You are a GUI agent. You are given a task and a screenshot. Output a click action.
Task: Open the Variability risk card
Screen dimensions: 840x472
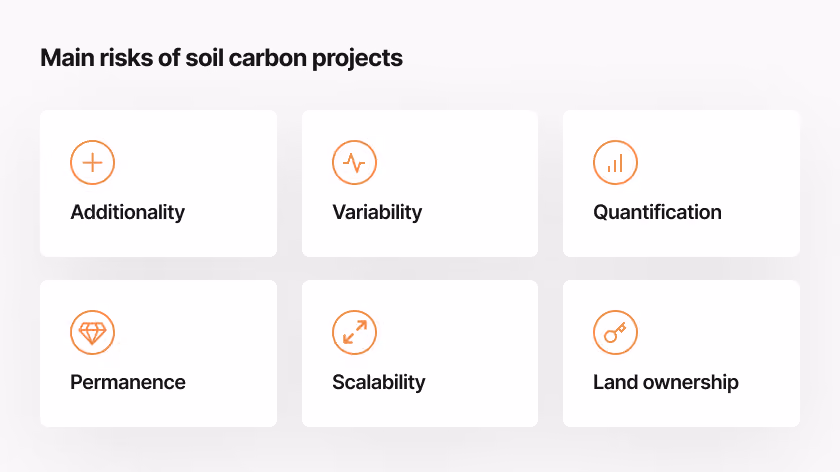(x=420, y=184)
